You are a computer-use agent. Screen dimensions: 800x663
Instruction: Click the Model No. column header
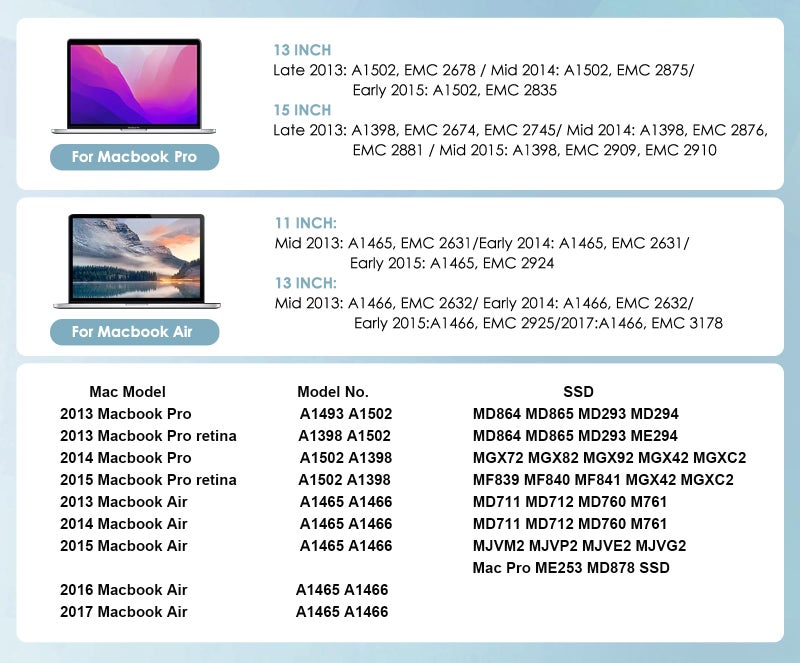(333, 391)
